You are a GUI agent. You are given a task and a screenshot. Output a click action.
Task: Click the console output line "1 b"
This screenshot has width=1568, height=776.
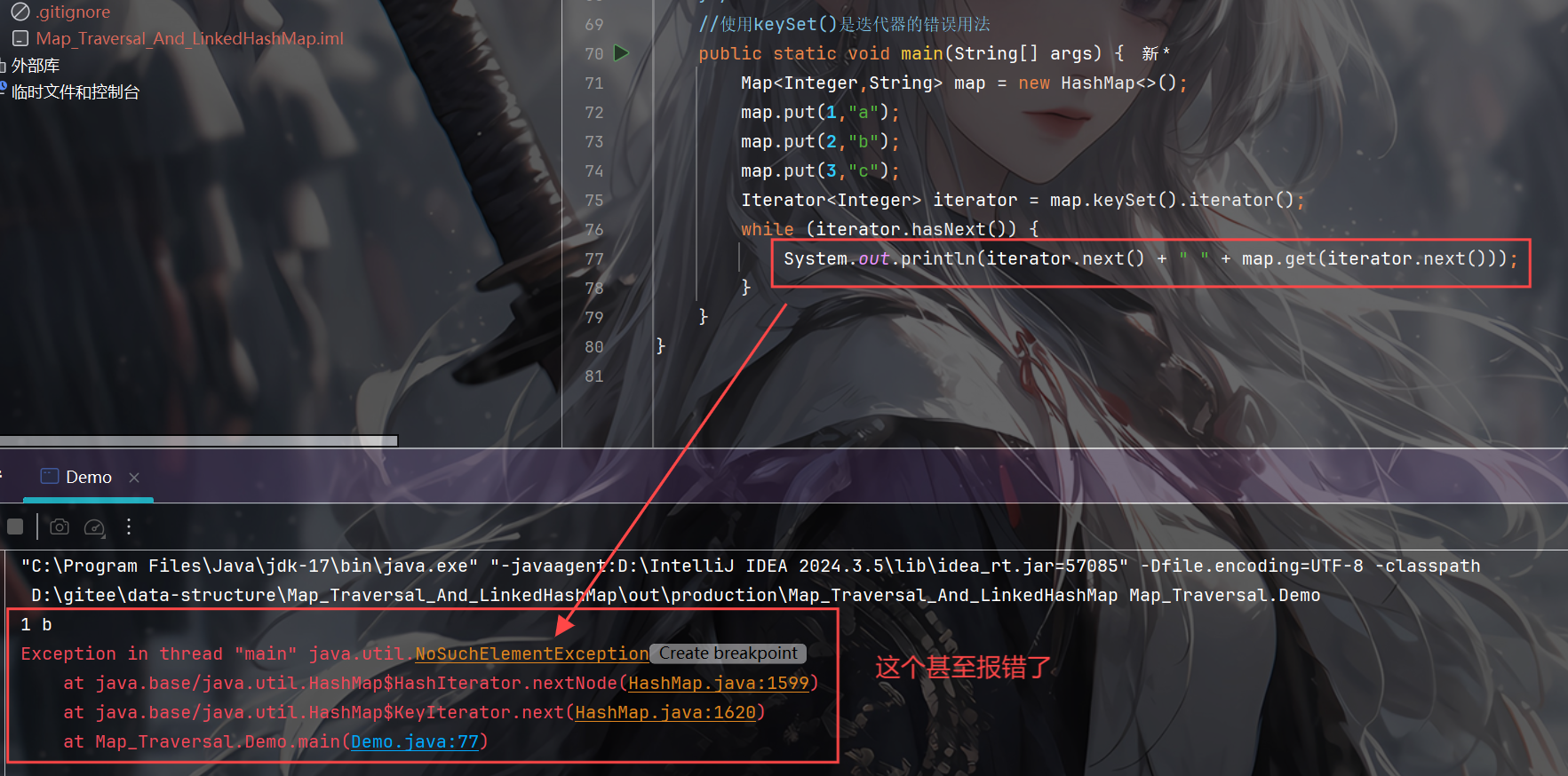pos(36,624)
